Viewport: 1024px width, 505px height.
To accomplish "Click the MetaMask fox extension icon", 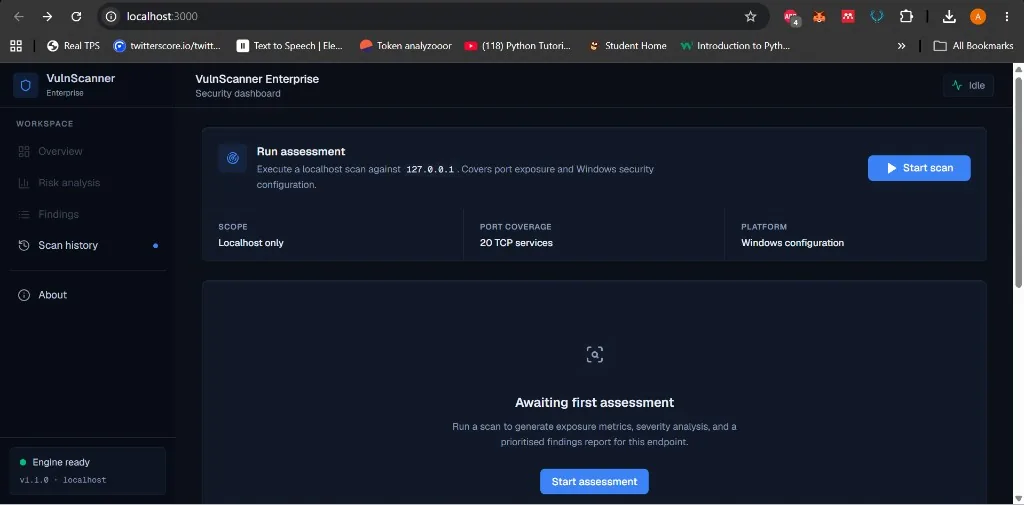I will point(819,17).
